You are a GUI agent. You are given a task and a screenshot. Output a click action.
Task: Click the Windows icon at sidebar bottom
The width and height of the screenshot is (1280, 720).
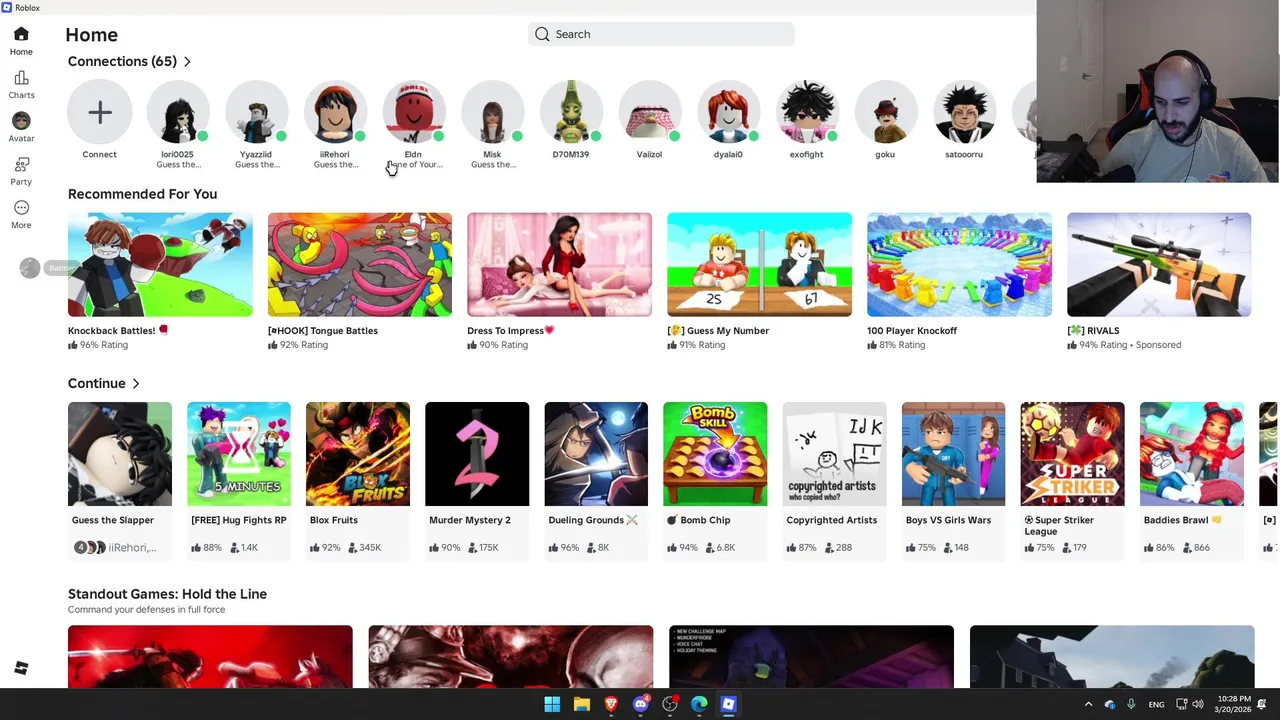coord(21,668)
